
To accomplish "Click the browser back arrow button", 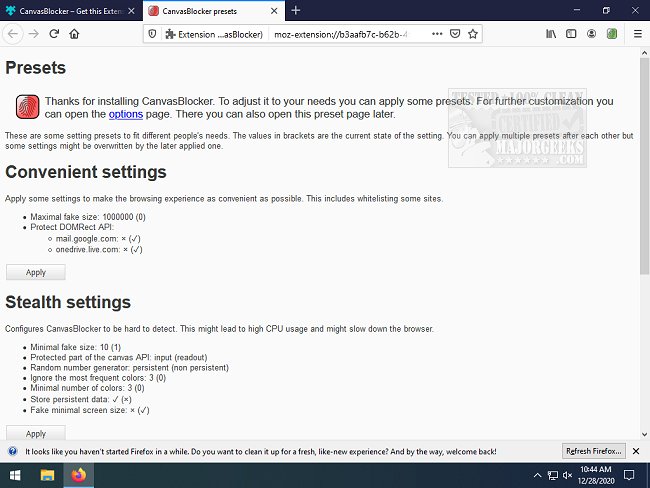I will coord(13,33).
